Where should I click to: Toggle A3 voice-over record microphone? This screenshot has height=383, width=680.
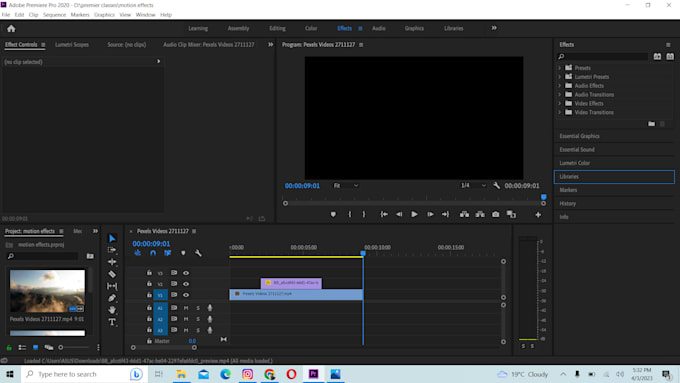(210, 330)
